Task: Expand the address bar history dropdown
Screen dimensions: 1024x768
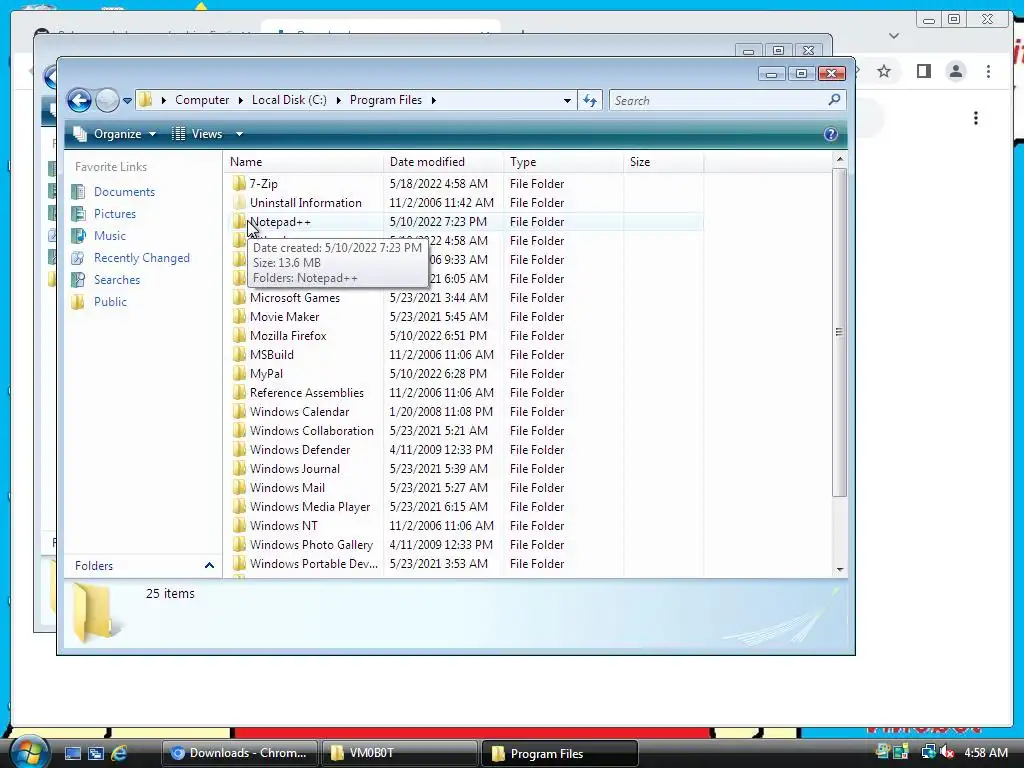Action: pyautogui.click(x=567, y=101)
